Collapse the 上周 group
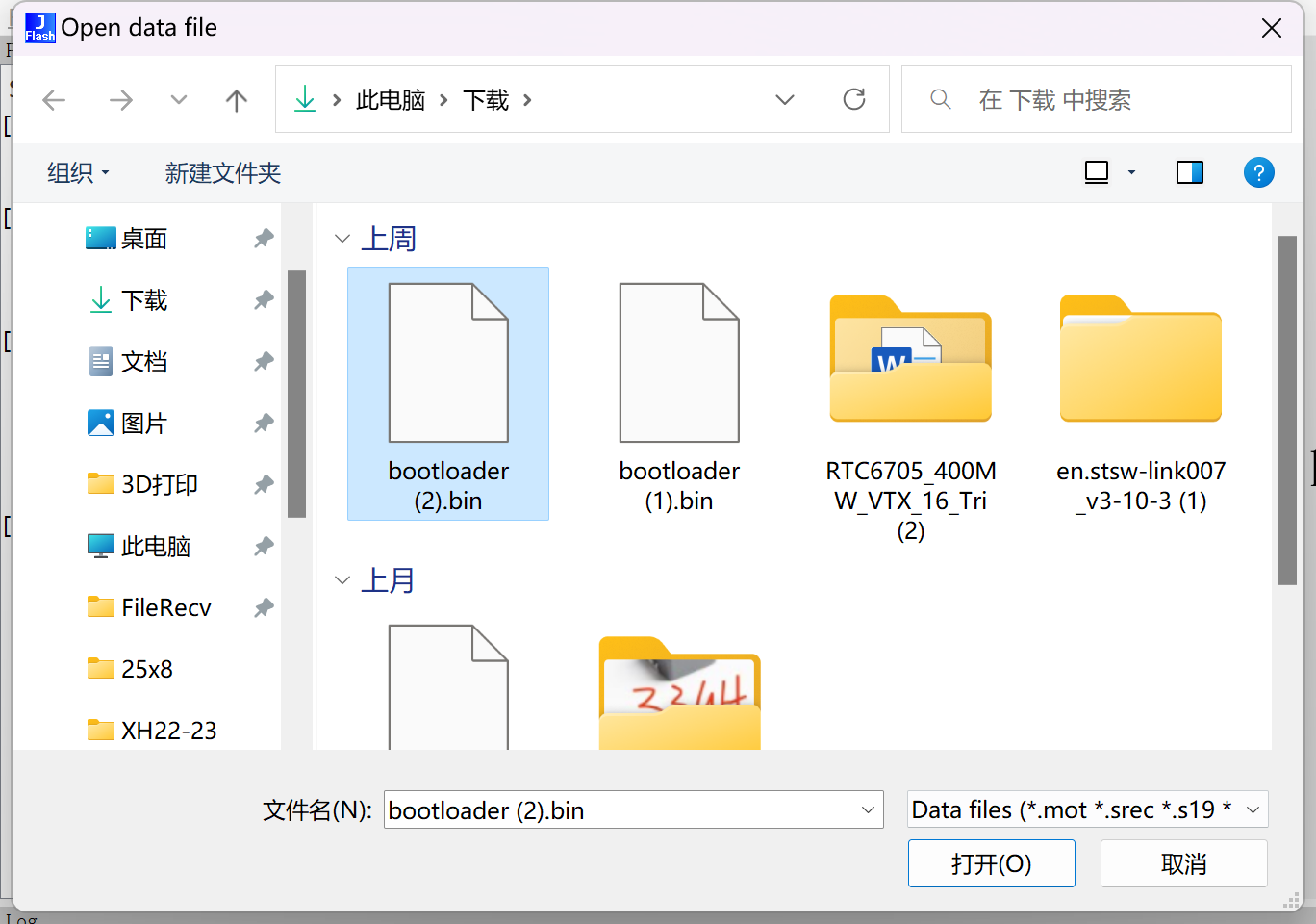Screen dimensions: 1316x924 342,239
